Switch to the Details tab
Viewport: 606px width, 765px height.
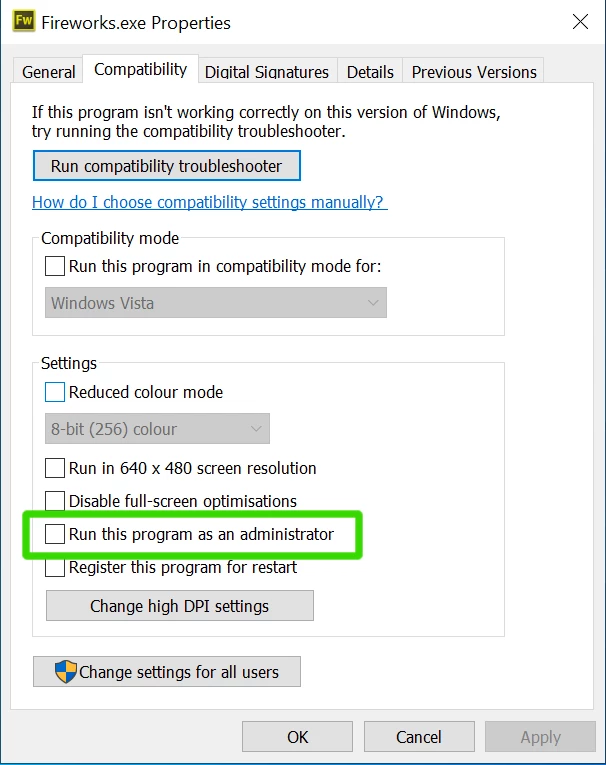pos(370,72)
